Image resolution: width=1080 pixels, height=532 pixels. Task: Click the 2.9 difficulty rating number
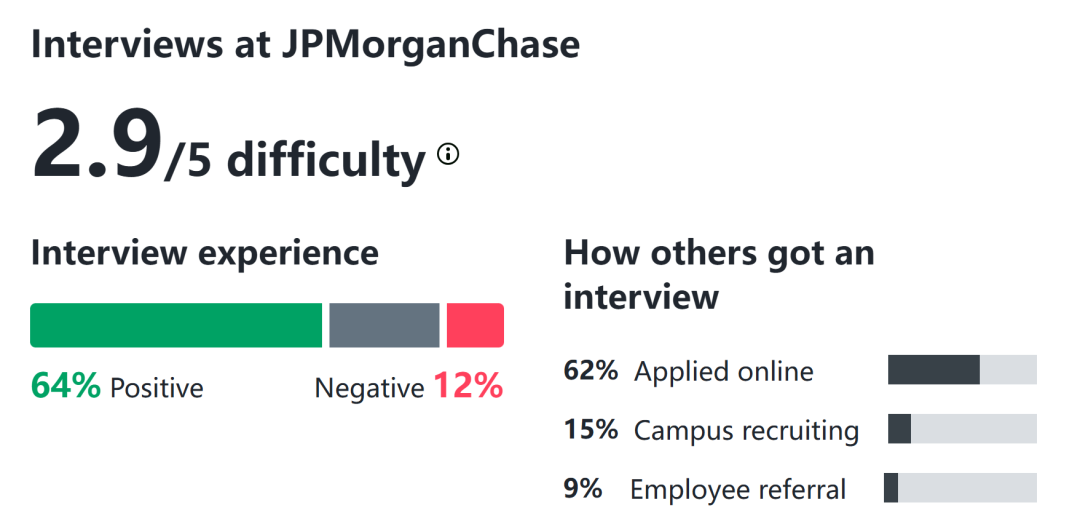tap(97, 146)
